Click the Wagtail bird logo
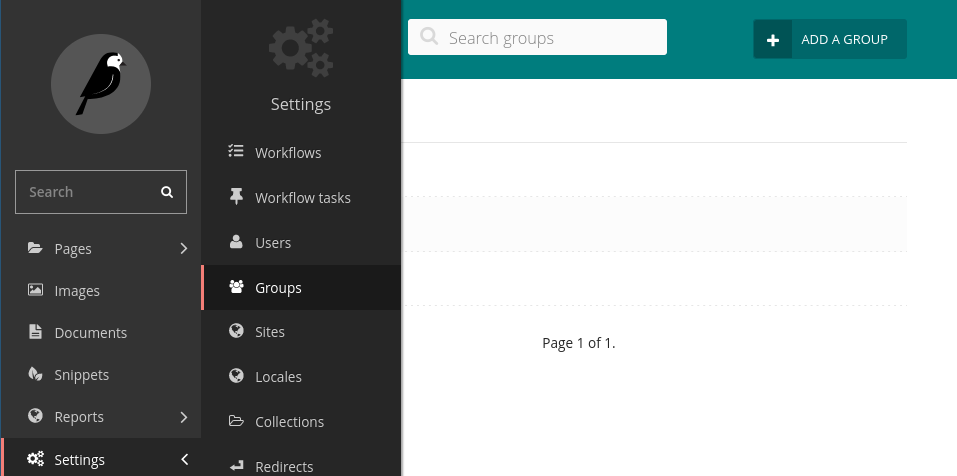The width and height of the screenshot is (957, 476). pos(101,84)
